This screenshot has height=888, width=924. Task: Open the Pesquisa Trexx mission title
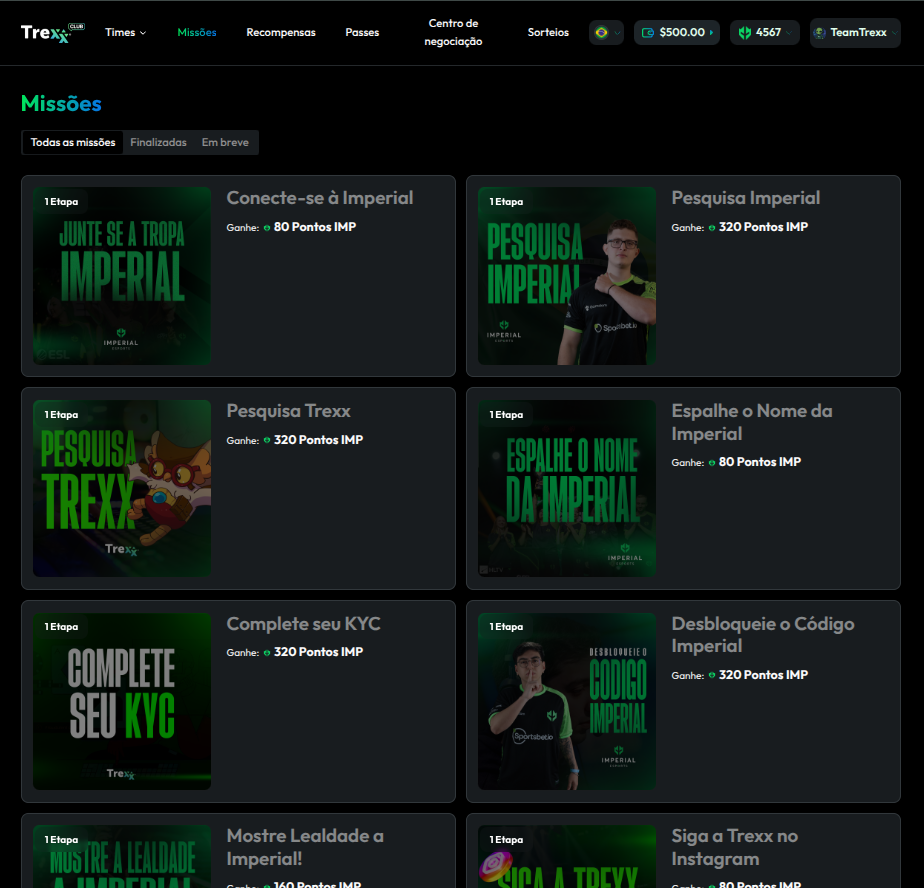point(289,411)
